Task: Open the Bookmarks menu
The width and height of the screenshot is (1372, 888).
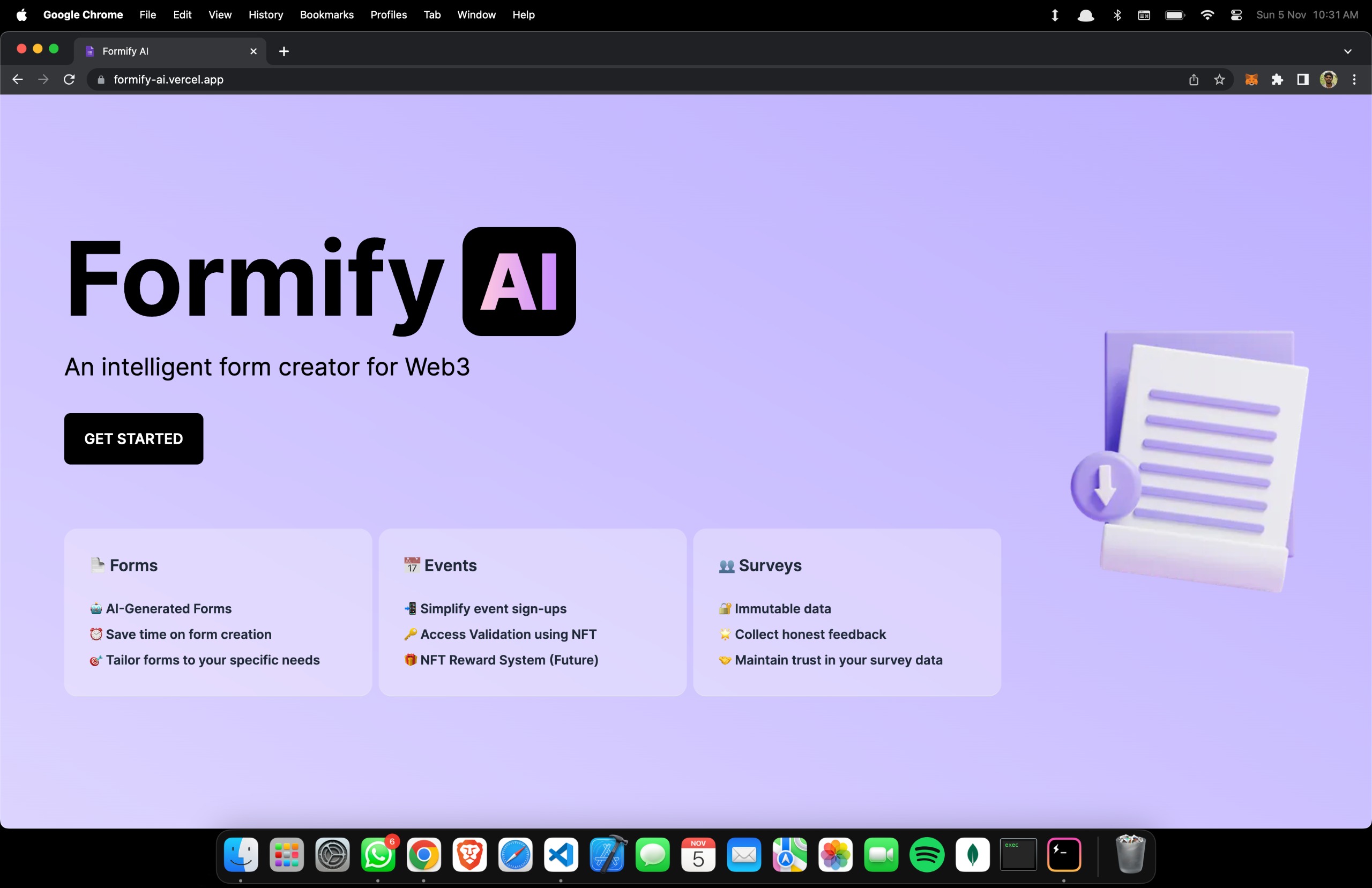Action: [x=326, y=15]
